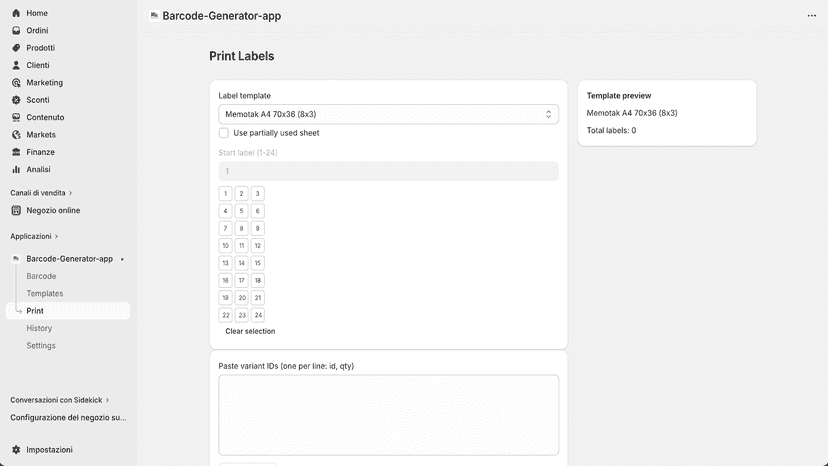Click the Finanze bank icon

pyautogui.click(x=16, y=152)
